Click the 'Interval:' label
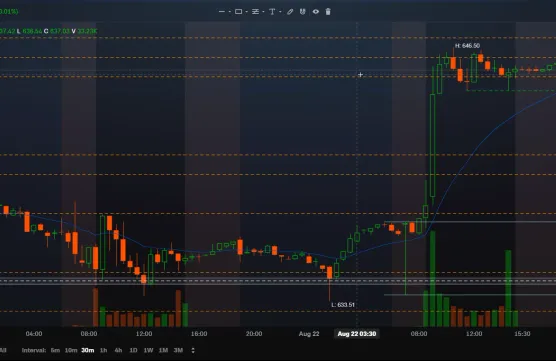The image size is (556, 361). point(34,350)
